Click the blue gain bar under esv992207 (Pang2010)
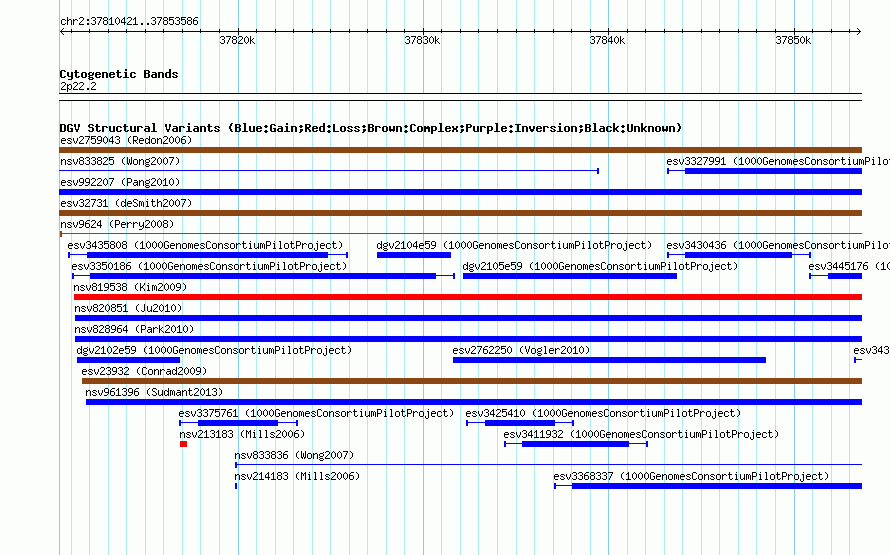Image resolution: width=890 pixels, height=555 pixels. point(460,192)
